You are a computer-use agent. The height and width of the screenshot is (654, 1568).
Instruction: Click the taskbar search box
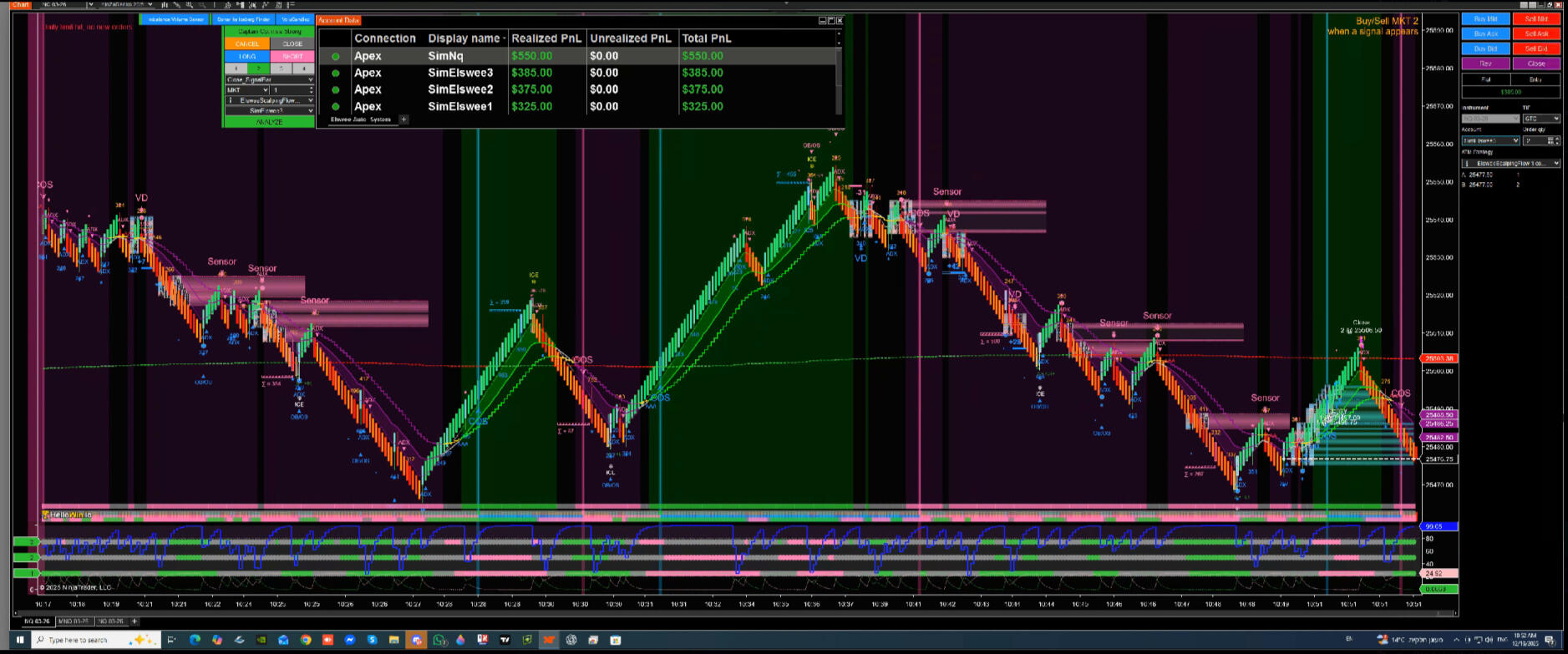click(84, 640)
